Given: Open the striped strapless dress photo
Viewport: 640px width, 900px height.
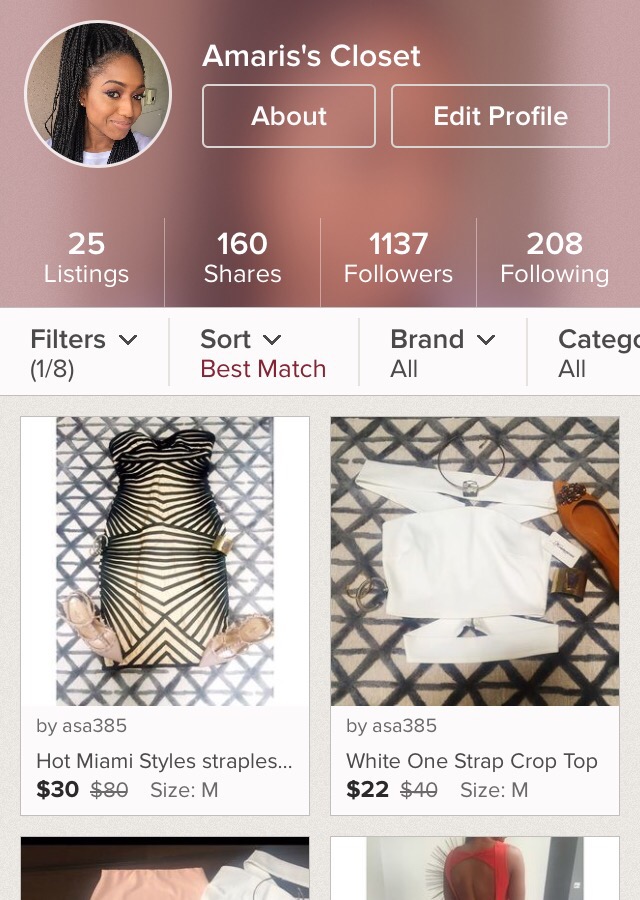Looking at the screenshot, I should [165, 561].
